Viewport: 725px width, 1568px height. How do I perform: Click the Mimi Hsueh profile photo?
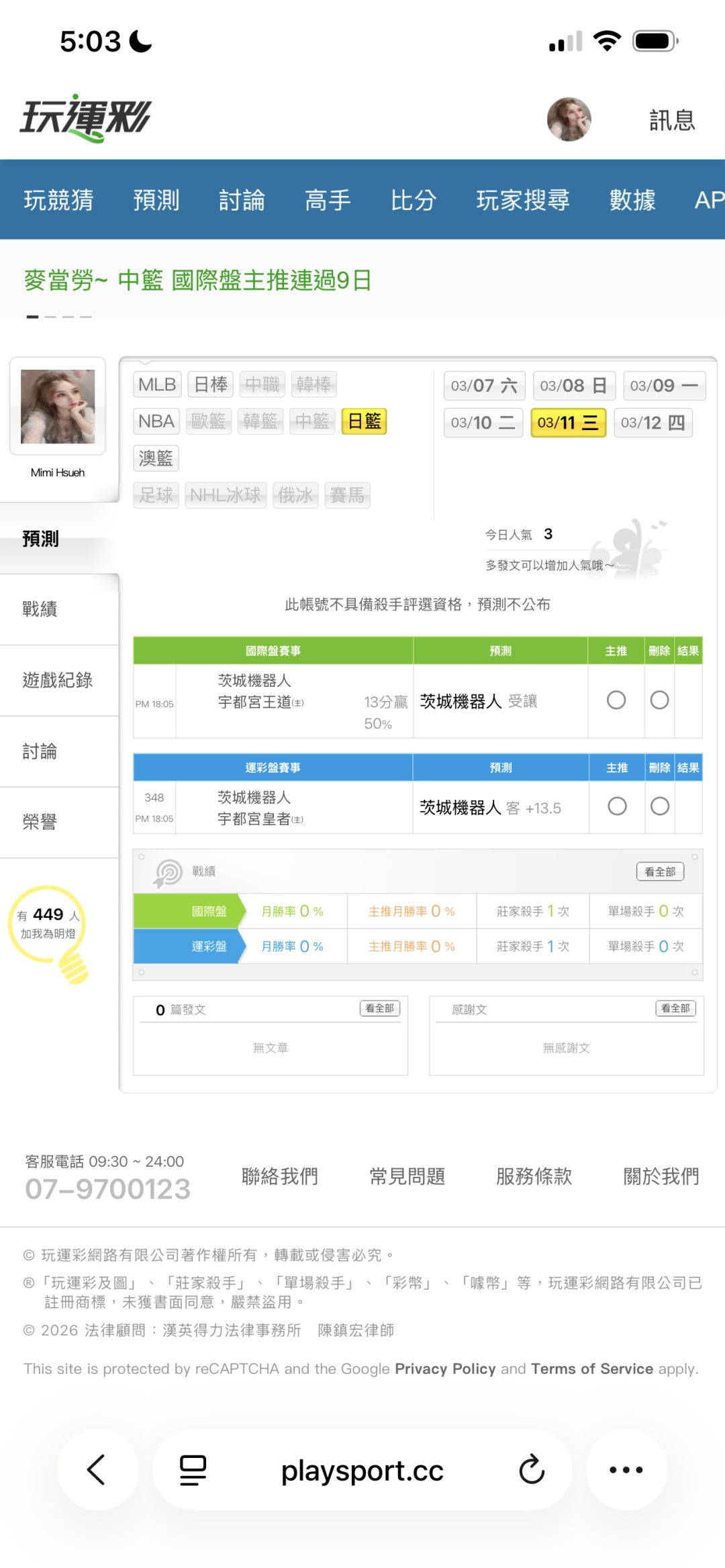click(58, 407)
